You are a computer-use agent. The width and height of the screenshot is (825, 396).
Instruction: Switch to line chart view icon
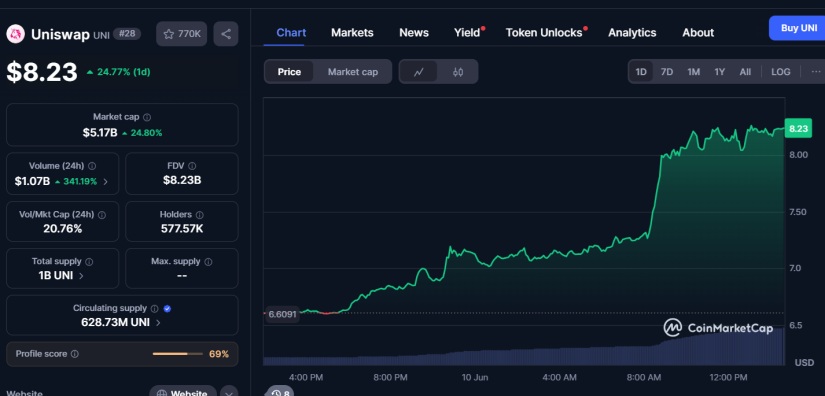(x=418, y=72)
